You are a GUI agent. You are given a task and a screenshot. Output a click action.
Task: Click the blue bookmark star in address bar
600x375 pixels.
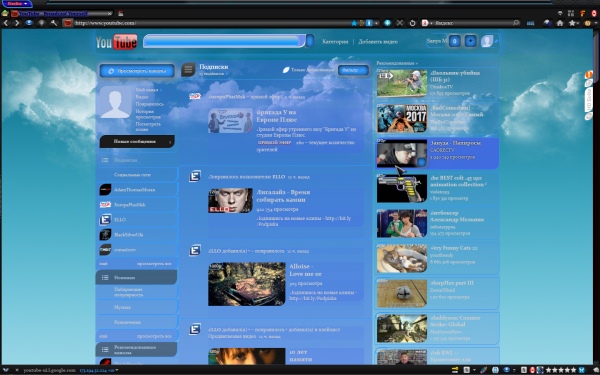click(354, 23)
